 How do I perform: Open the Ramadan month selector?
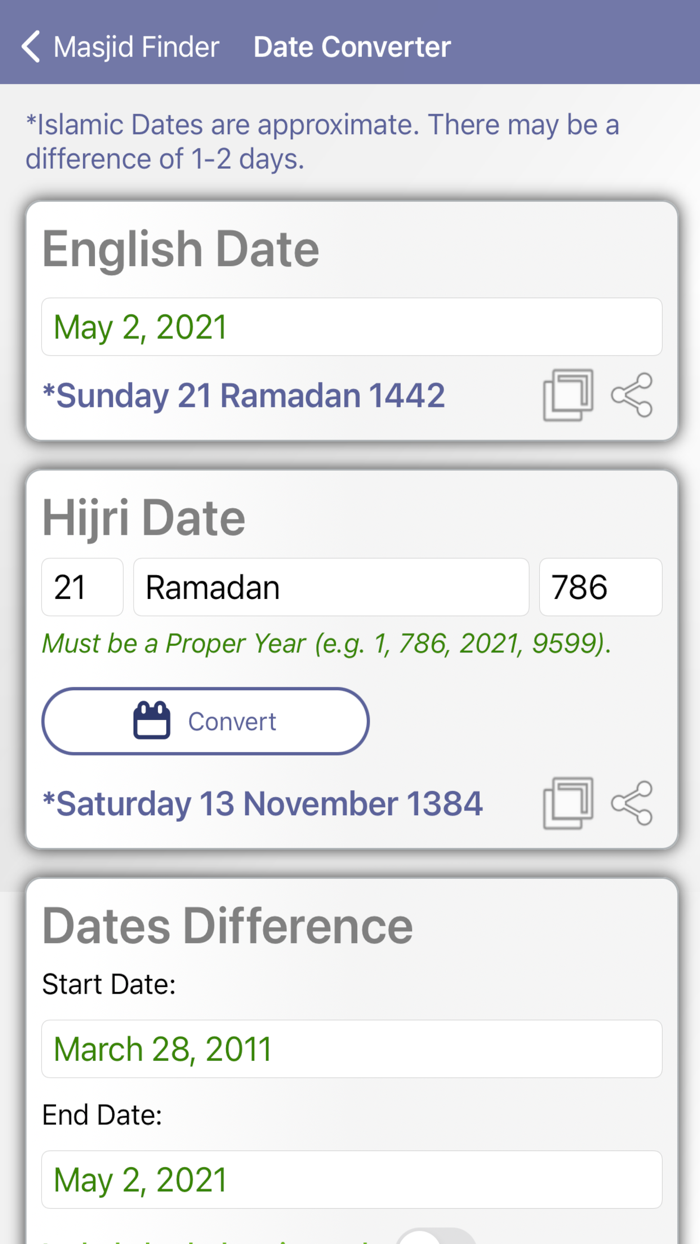pos(331,587)
